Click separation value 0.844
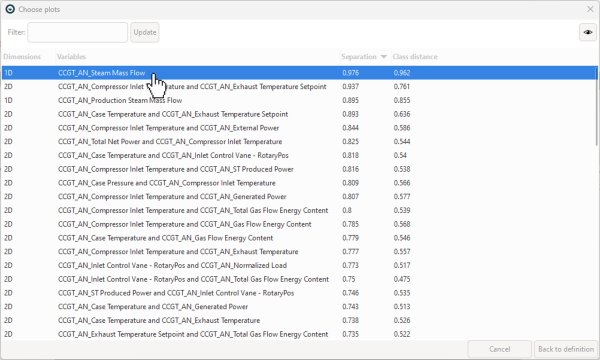The image size is (600, 360). (x=351, y=128)
